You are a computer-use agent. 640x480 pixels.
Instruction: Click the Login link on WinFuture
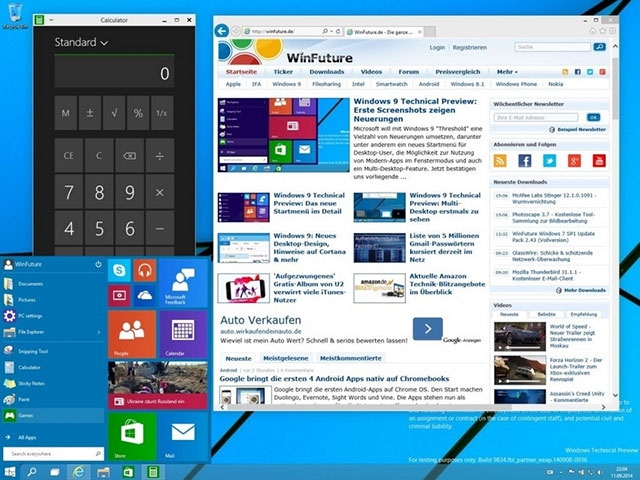point(437,47)
